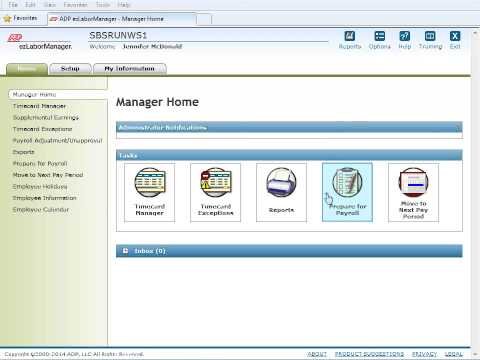Click the SBSRUNWS1 company name
The image size is (480, 360).
(x=118, y=35)
